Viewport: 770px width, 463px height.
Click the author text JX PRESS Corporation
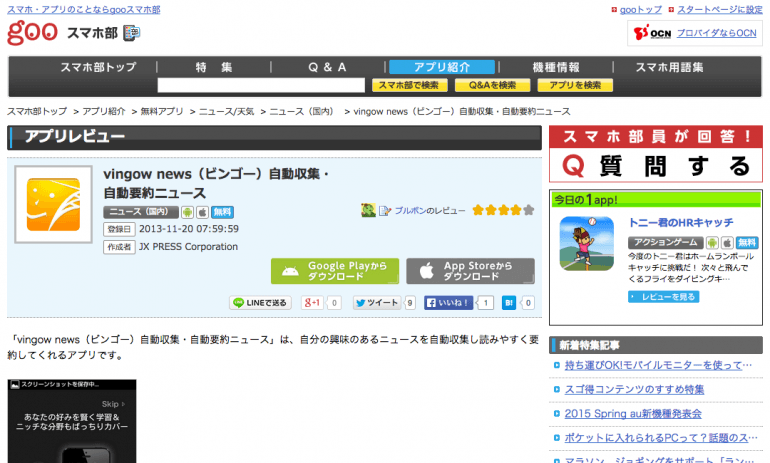[x=188, y=246]
